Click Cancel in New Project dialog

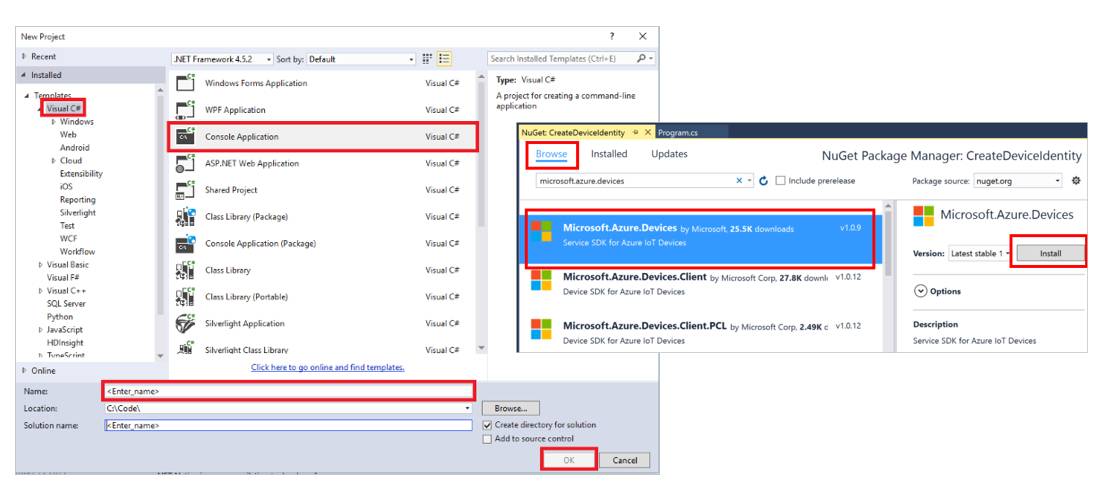pyautogui.click(x=624, y=459)
